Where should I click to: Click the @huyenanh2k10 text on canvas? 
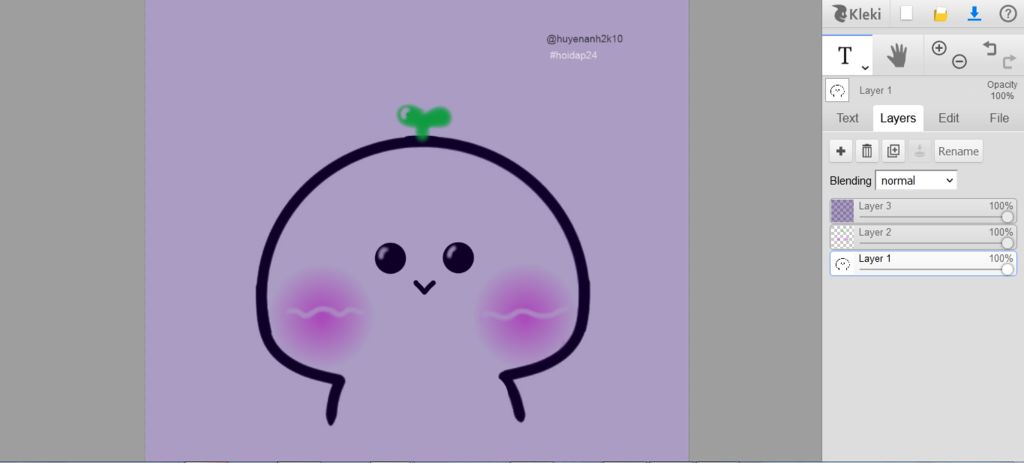click(584, 39)
